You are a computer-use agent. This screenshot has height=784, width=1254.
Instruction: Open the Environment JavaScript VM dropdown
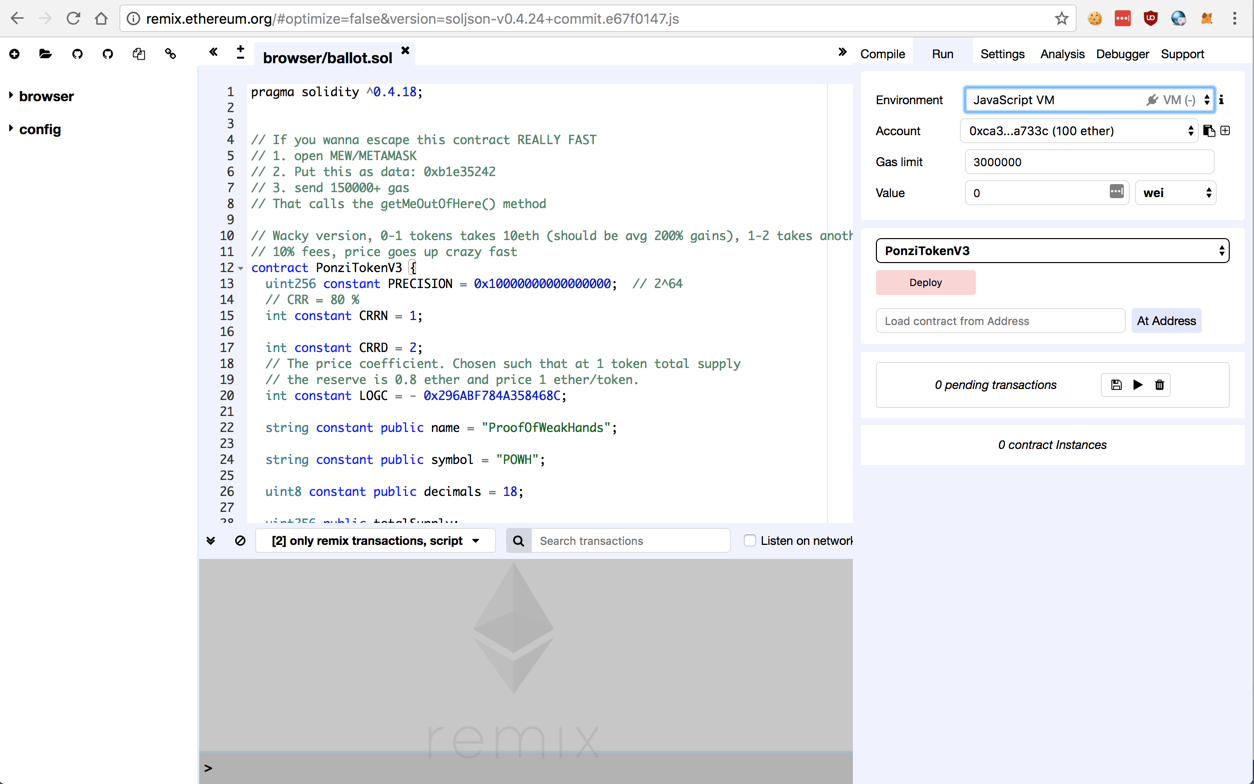tap(1090, 100)
